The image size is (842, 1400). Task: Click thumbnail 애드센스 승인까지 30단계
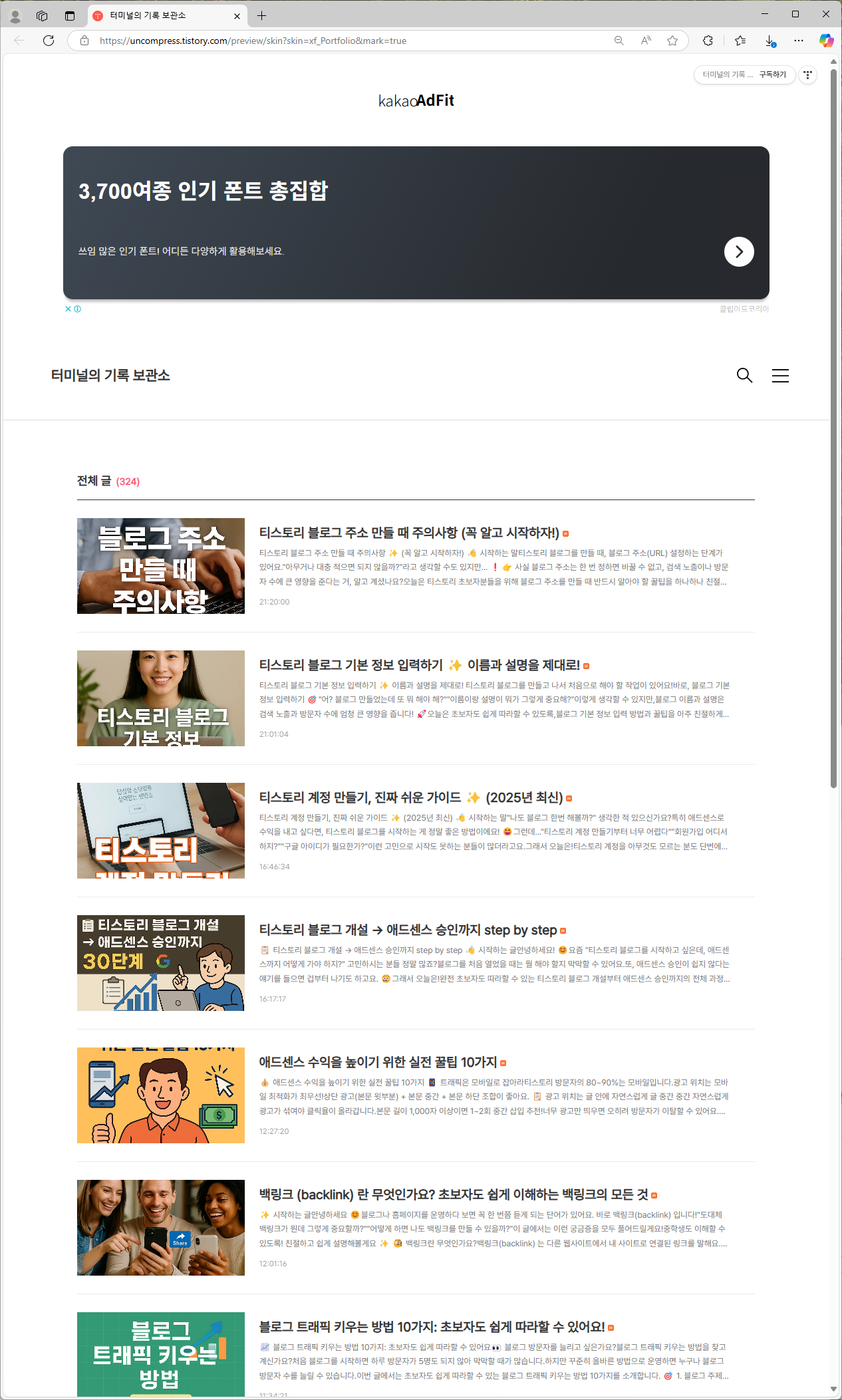pyautogui.click(x=161, y=963)
